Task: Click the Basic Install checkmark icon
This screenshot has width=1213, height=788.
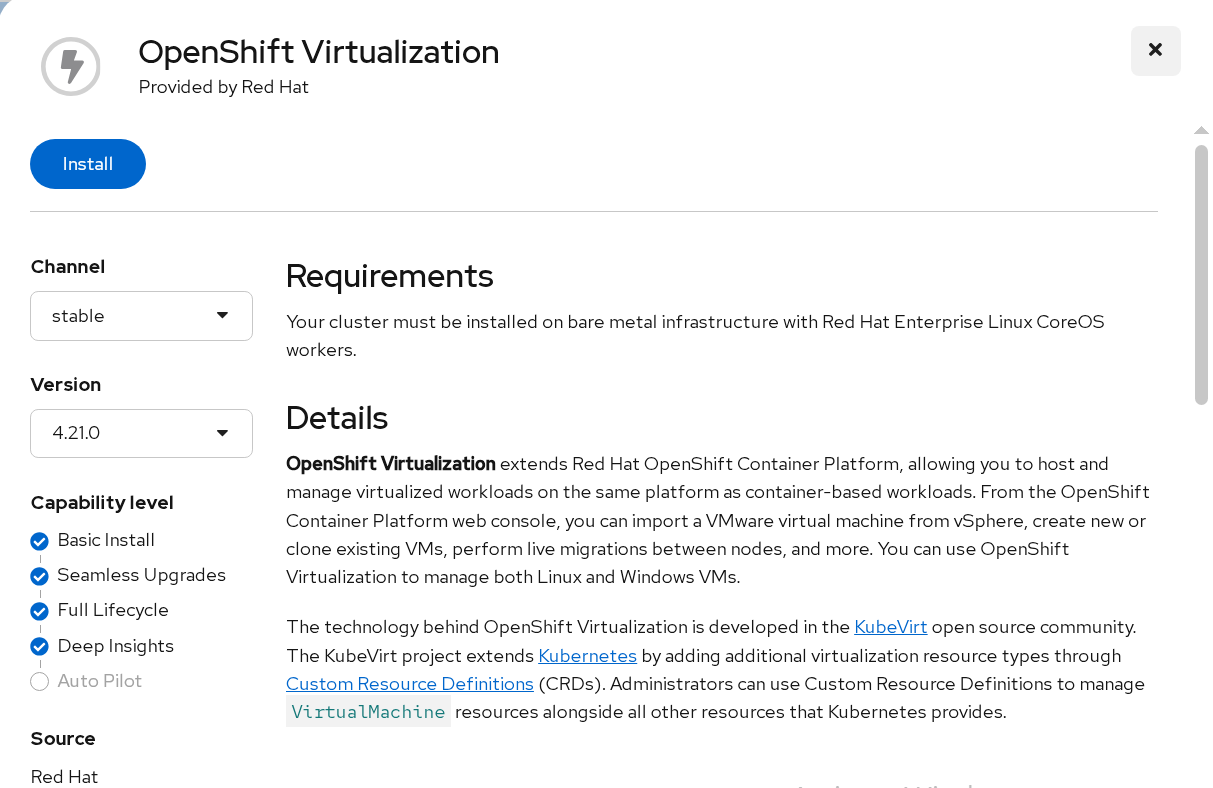Action: (40, 541)
